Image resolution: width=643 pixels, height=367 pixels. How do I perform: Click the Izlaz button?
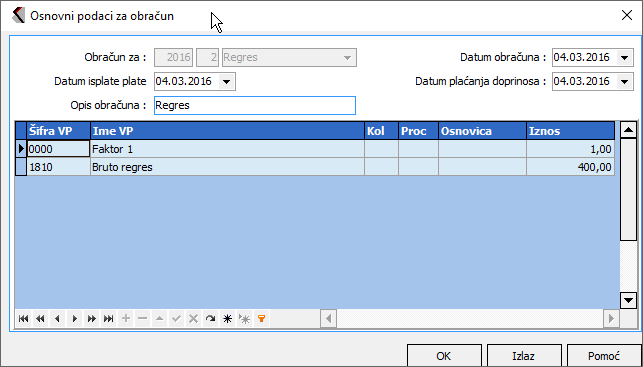coord(524,356)
